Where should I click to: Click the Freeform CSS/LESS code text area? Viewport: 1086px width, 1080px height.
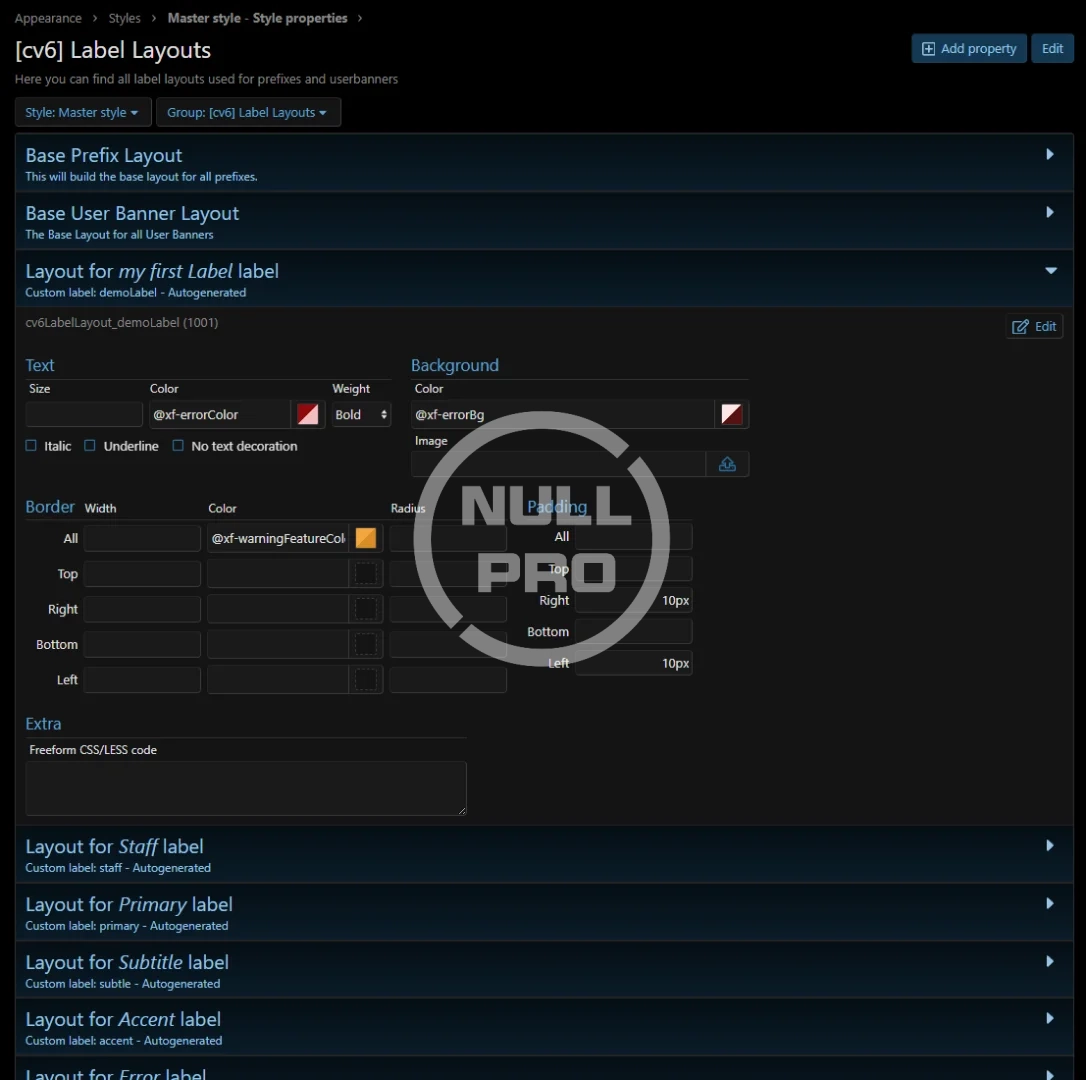point(245,788)
